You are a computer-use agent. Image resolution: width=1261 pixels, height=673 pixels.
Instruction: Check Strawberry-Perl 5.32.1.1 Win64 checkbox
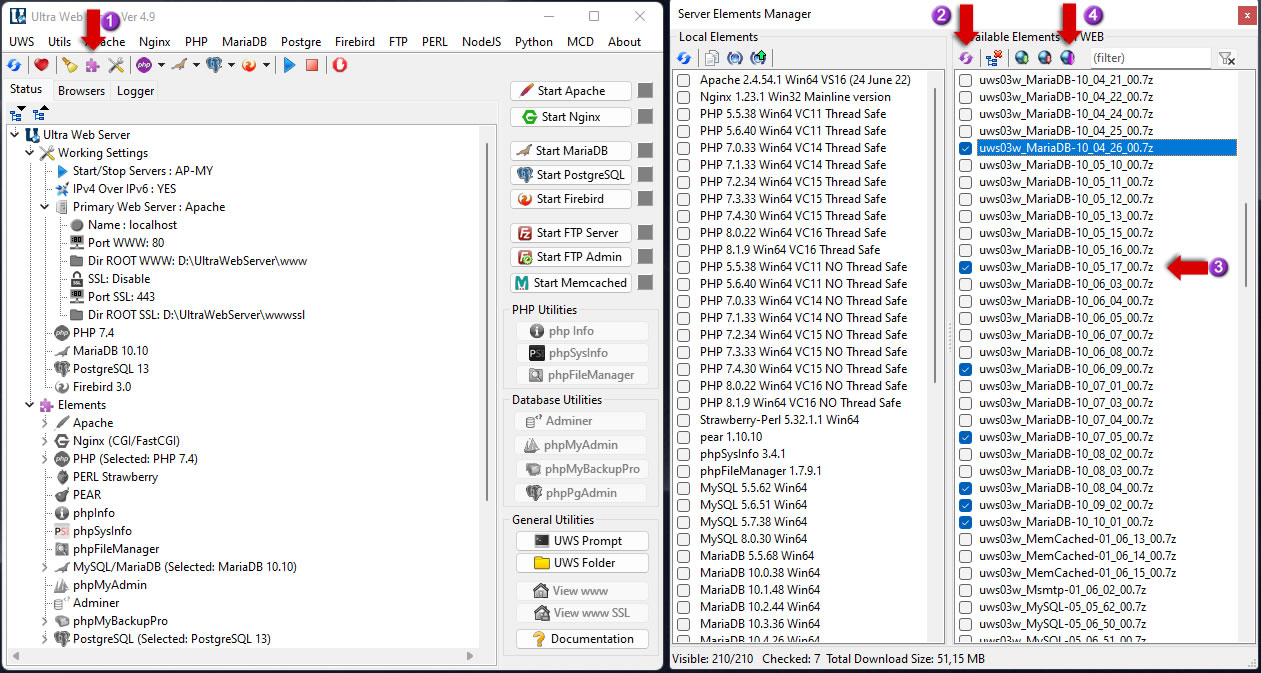coord(684,420)
